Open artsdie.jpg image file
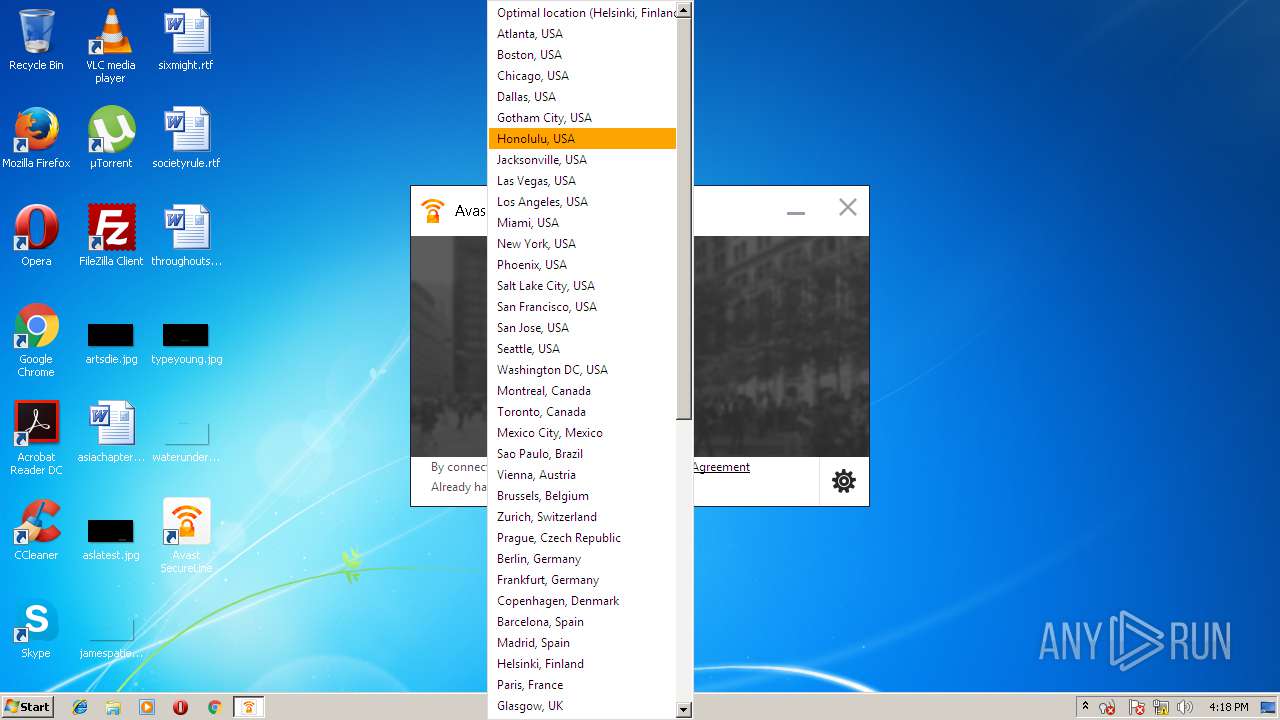The height and width of the screenshot is (720, 1280). 111,342
